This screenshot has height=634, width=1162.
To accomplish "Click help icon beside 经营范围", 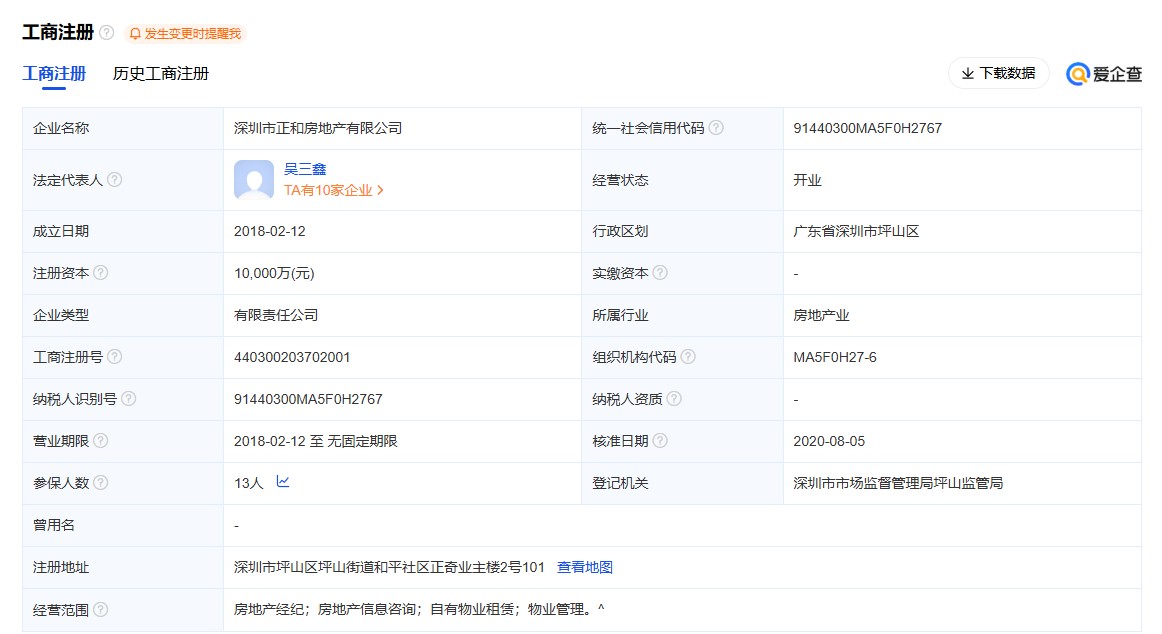I will coord(101,609).
